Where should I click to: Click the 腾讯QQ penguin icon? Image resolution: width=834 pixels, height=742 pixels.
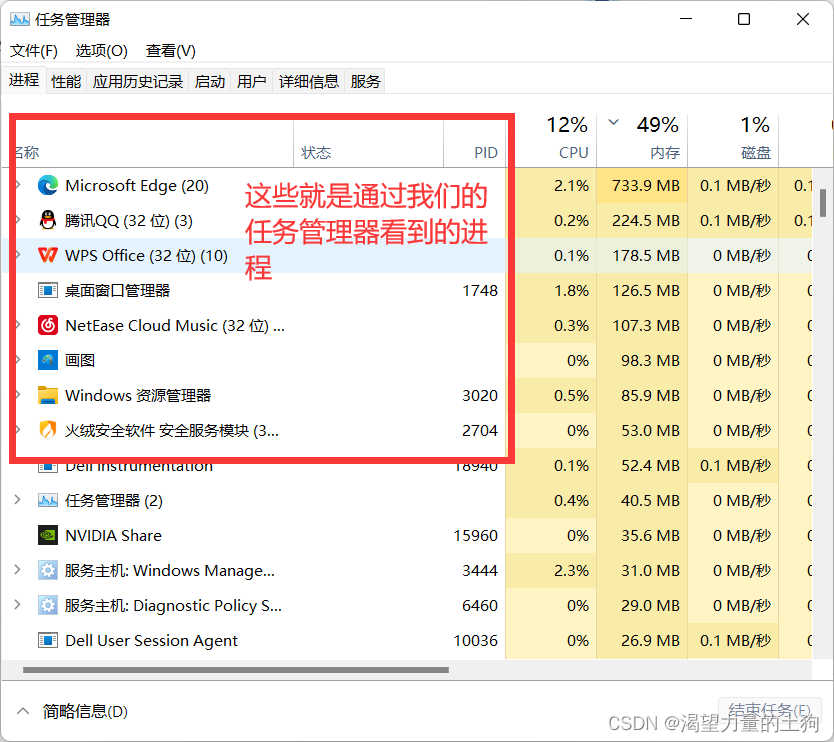pos(47,220)
